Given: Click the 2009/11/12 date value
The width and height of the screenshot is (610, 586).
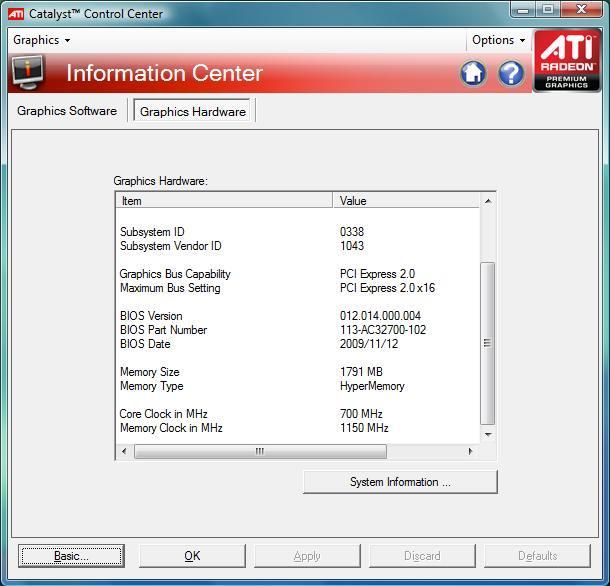Looking at the screenshot, I should click(x=369, y=344).
